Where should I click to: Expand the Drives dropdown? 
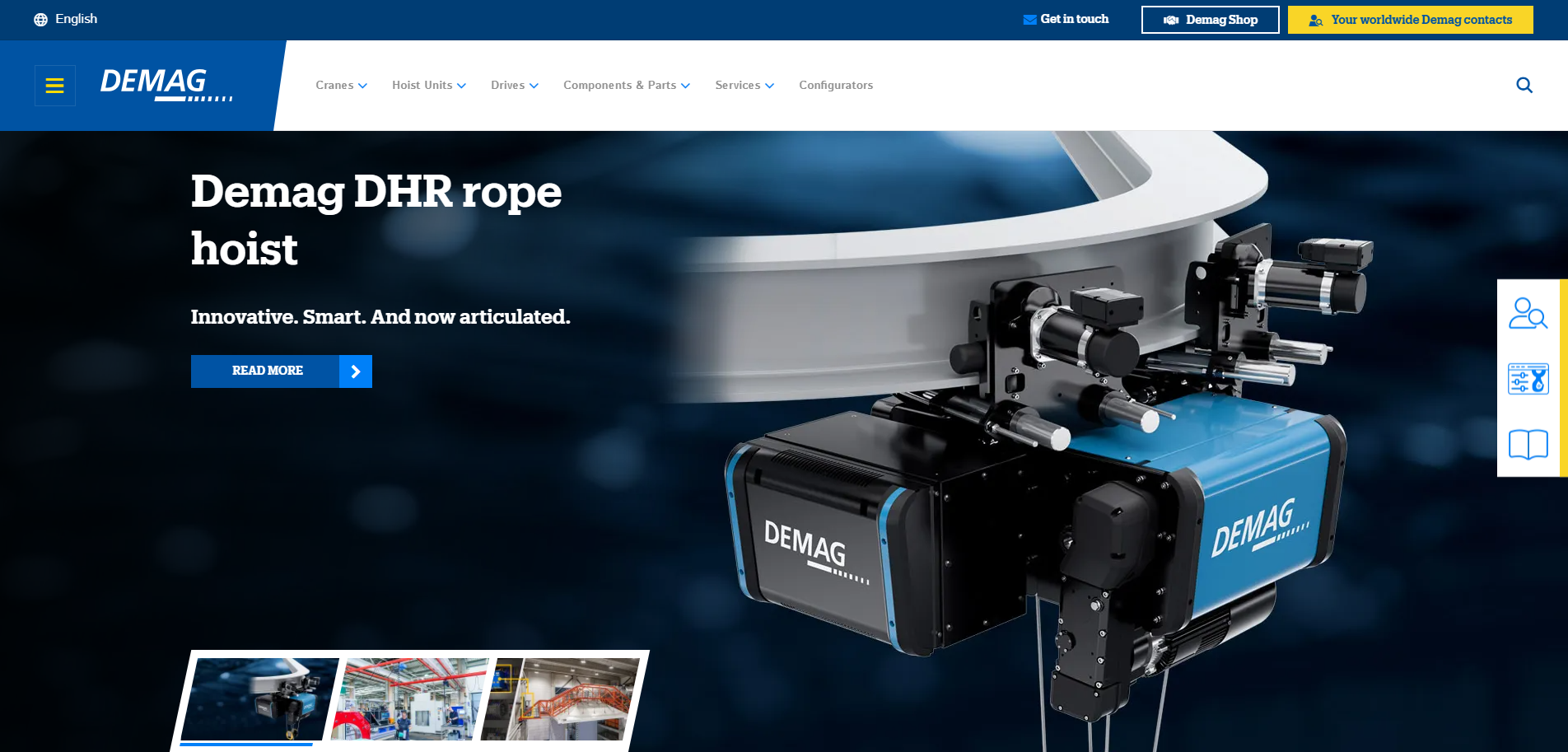point(515,85)
